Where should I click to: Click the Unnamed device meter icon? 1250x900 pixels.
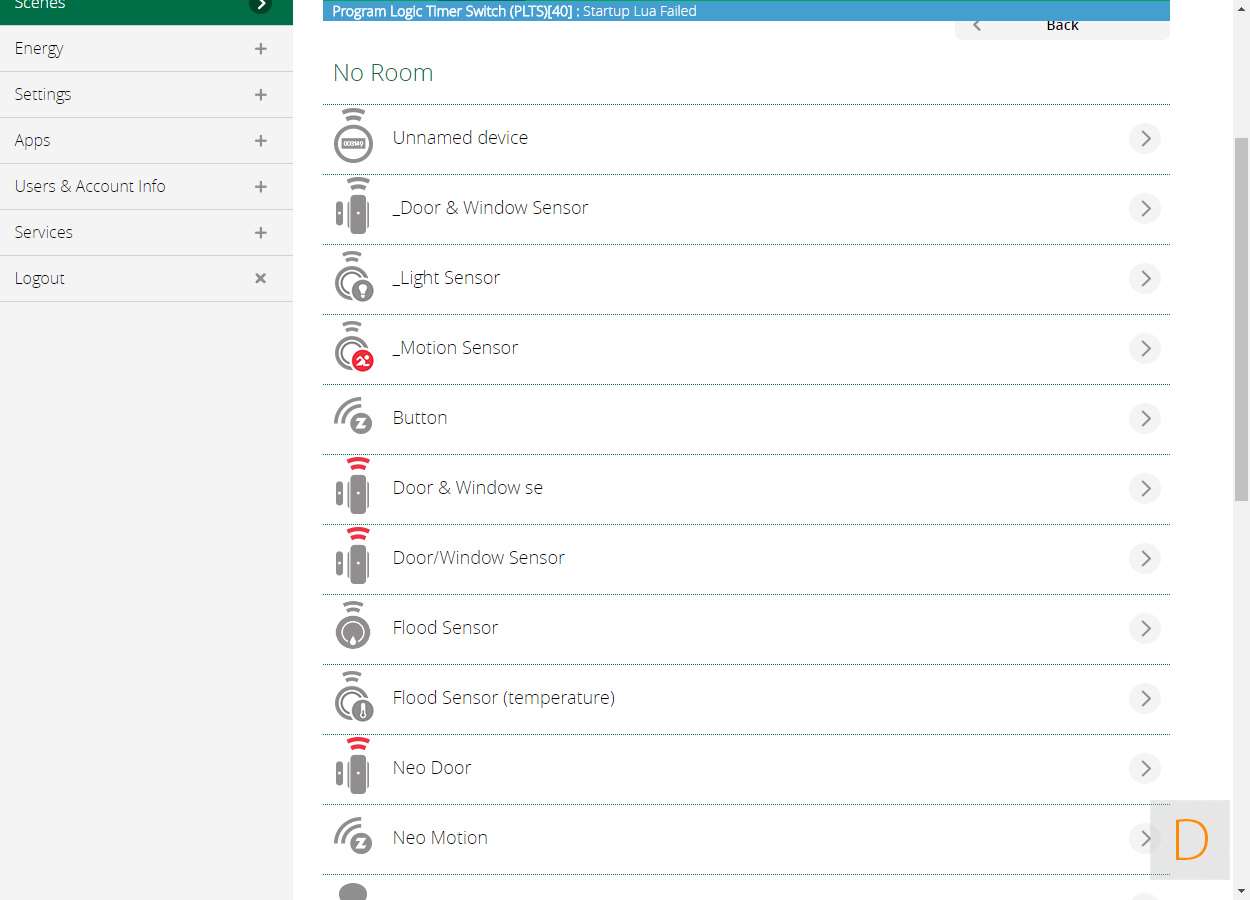[x=353, y=138]
